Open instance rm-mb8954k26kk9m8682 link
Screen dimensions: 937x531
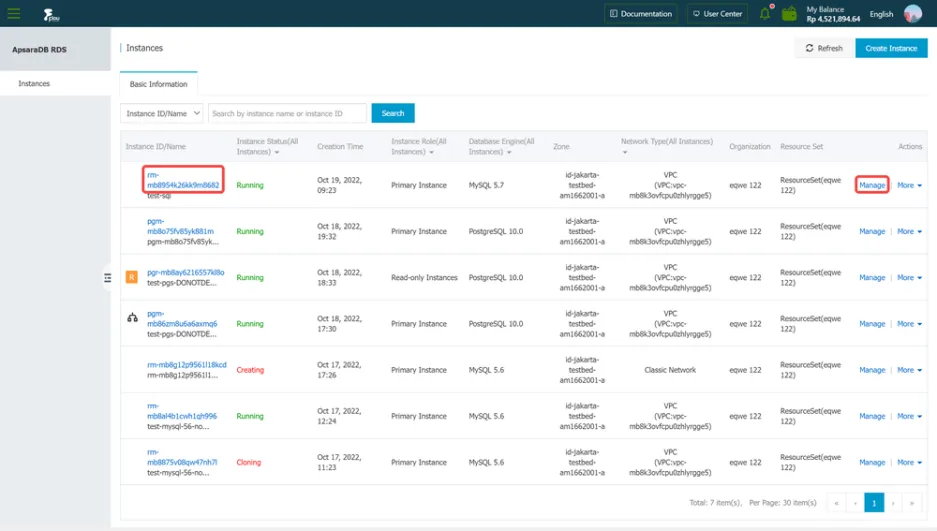(183, 180)
